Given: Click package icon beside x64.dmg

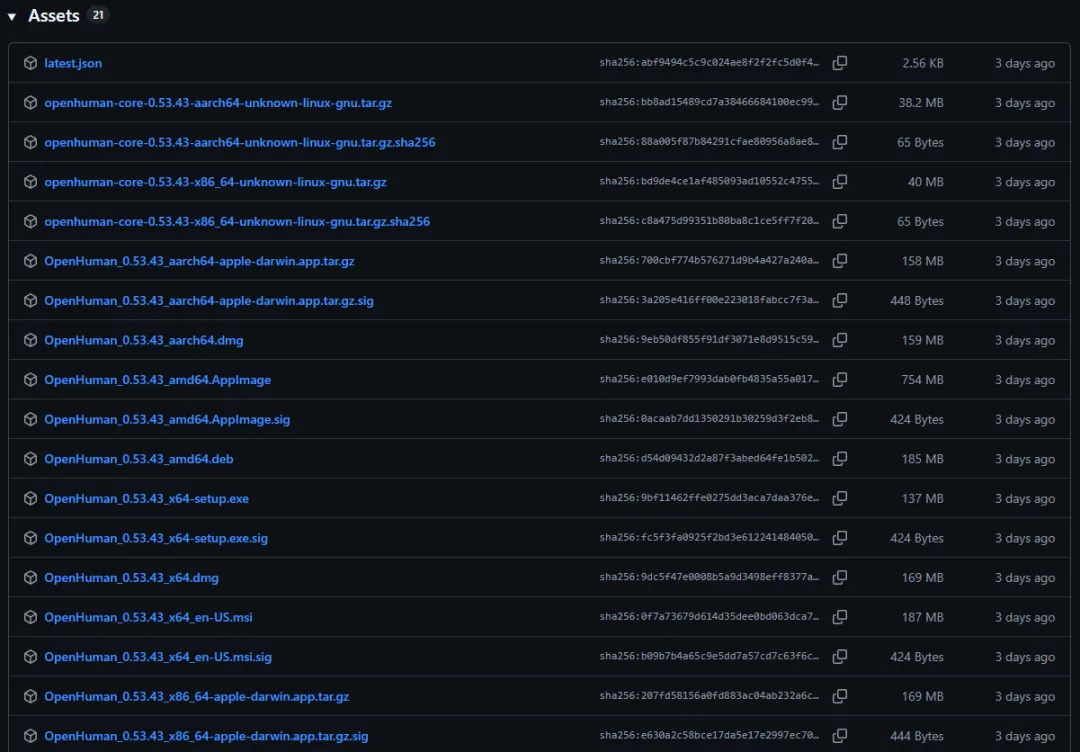Looking at the screenshot, I should [30, 578].
